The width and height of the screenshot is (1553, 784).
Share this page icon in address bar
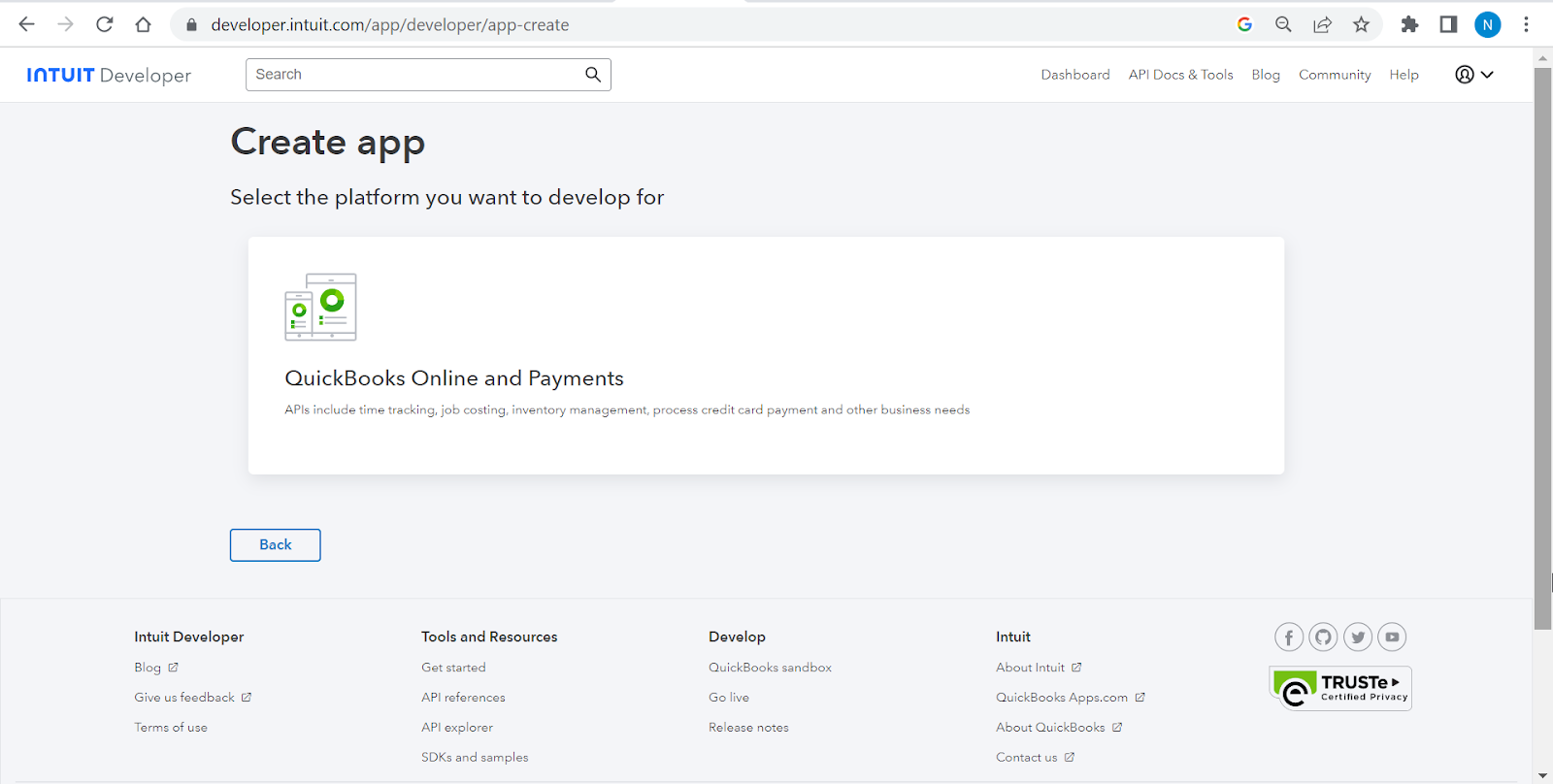pyautogui.click(x=1322, y=24)
